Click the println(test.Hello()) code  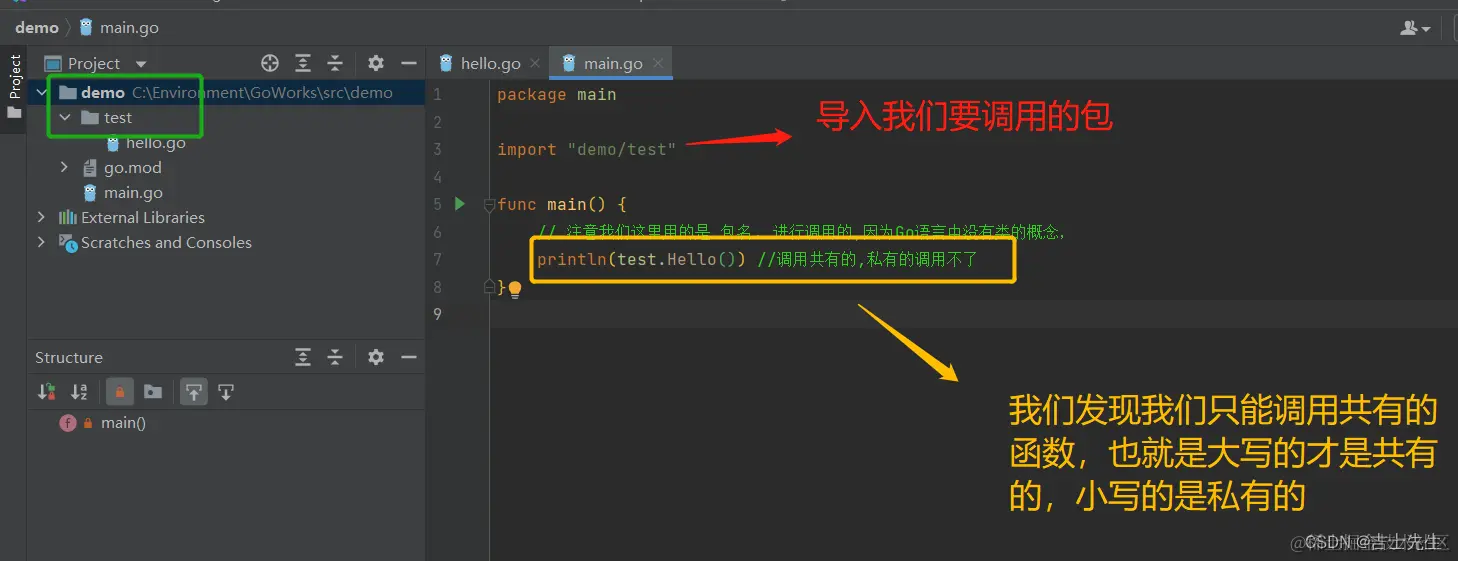[641, 260]
